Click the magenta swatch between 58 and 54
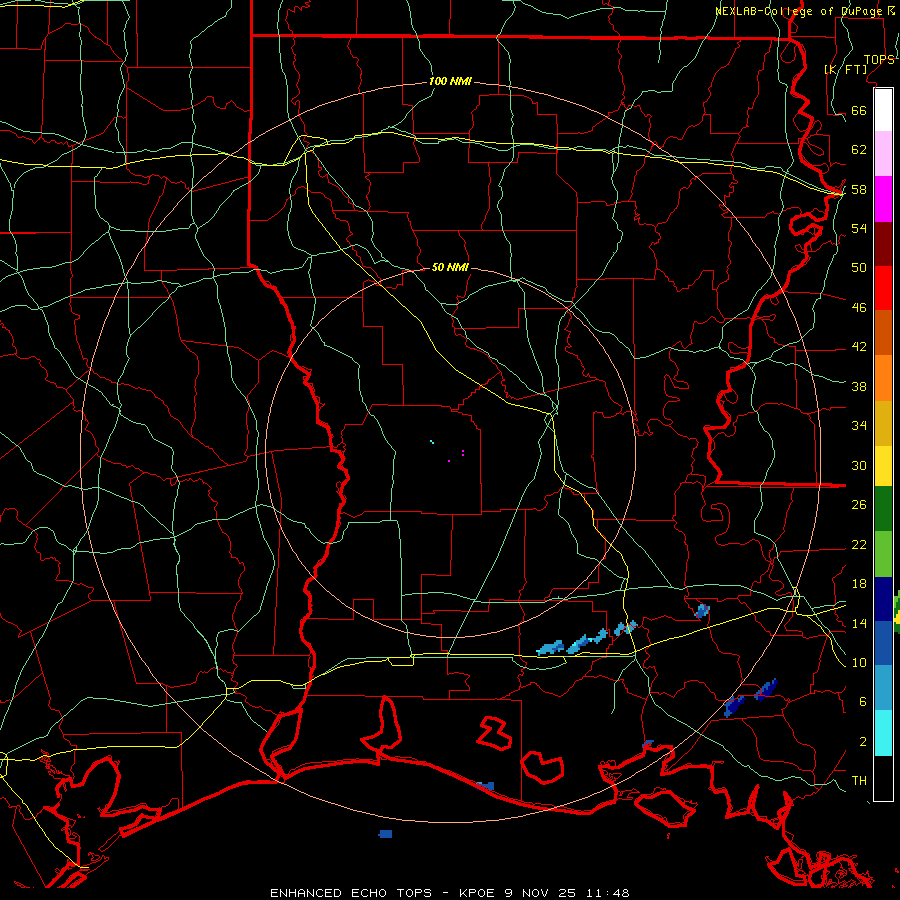 [x=883, y=199]
